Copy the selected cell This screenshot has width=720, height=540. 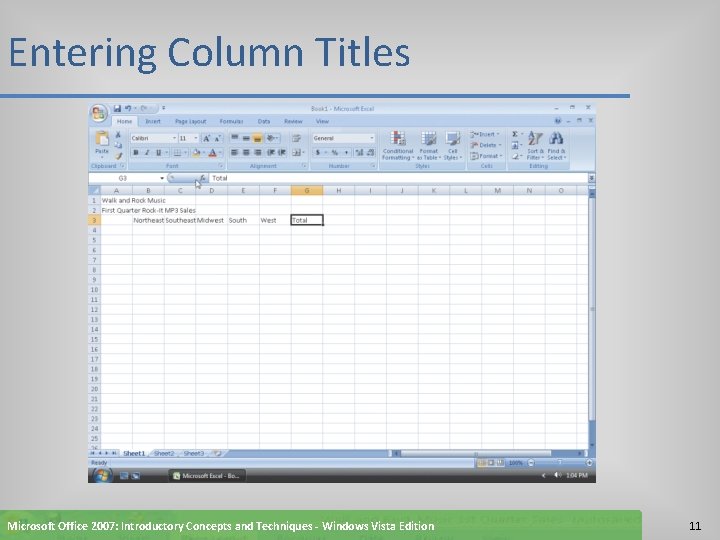118,145
